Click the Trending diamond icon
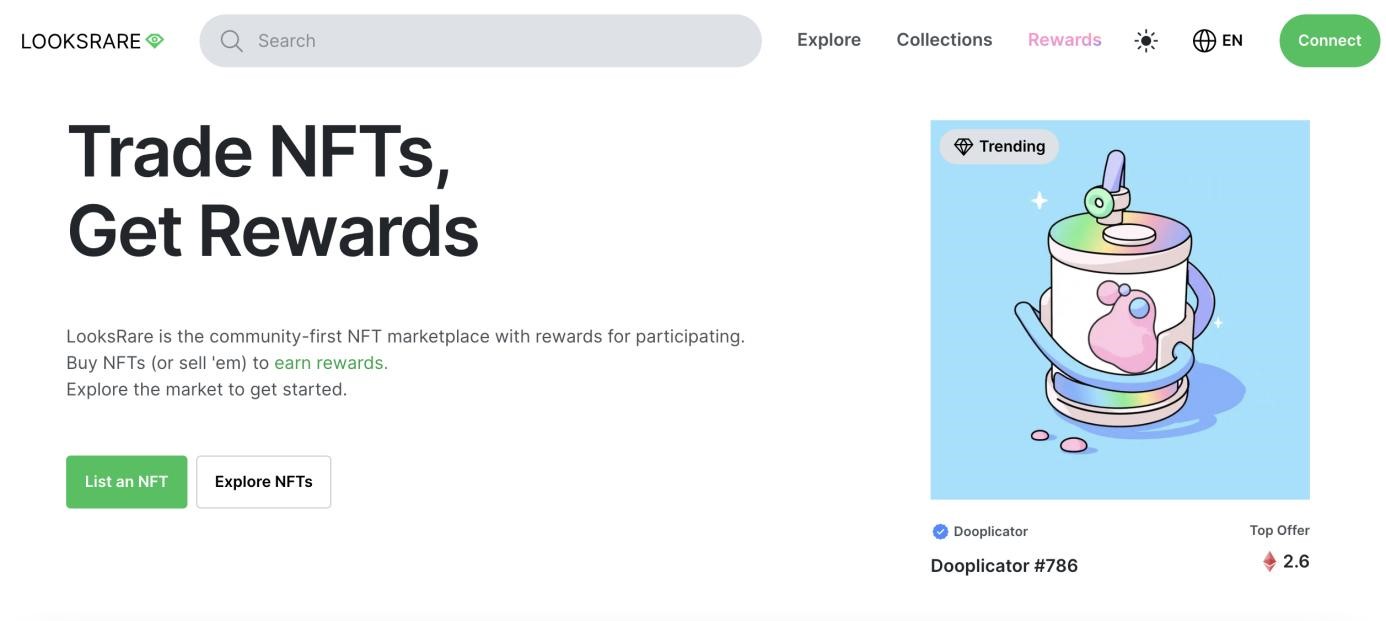Image resolution: width=1386 pixels, height=621 pixels. click(x=963, y=147)
